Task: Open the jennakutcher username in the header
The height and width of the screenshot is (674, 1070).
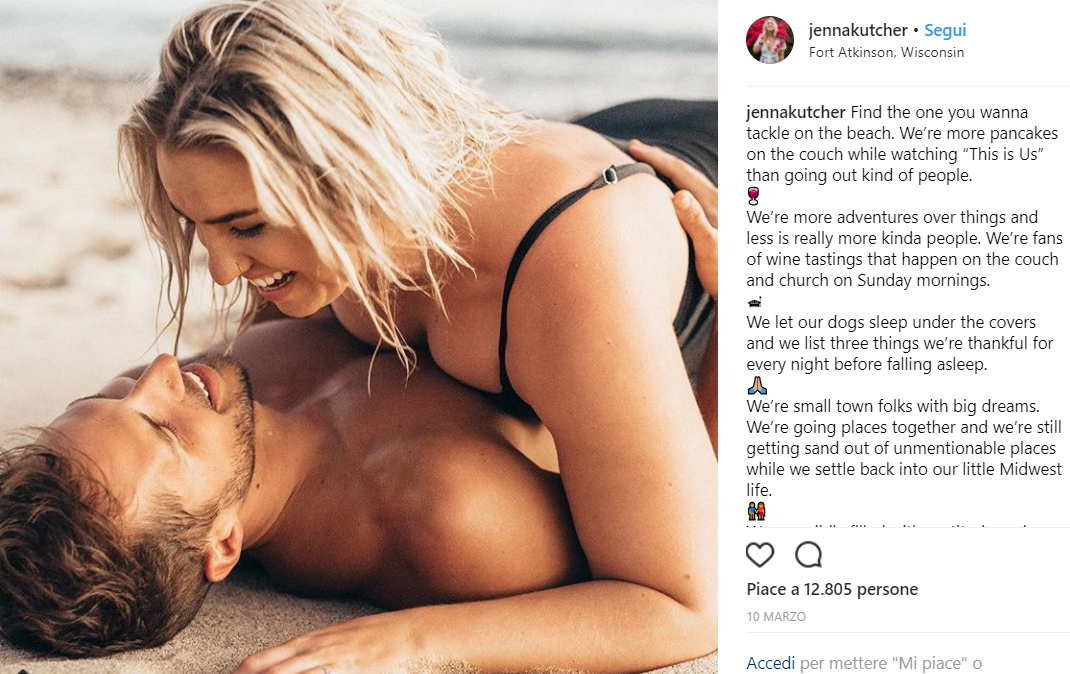Action: tap(858, 30)
